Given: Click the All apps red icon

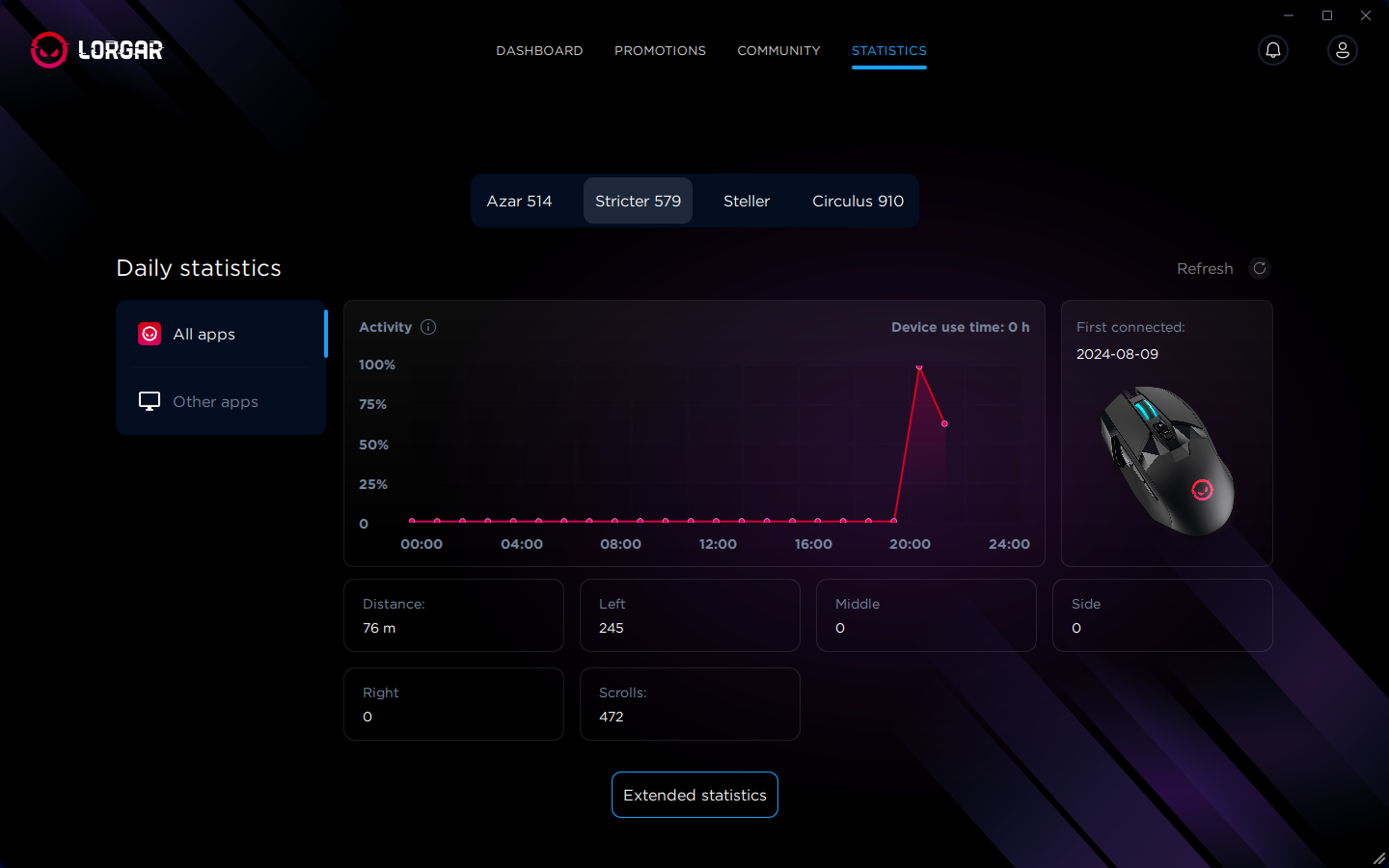Looking at the screenshot, I should (x=150, y=334).
